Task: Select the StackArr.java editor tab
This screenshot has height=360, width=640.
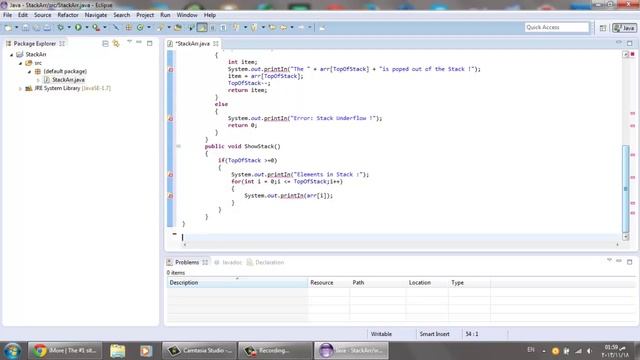Action: click(x=192, y=43)
